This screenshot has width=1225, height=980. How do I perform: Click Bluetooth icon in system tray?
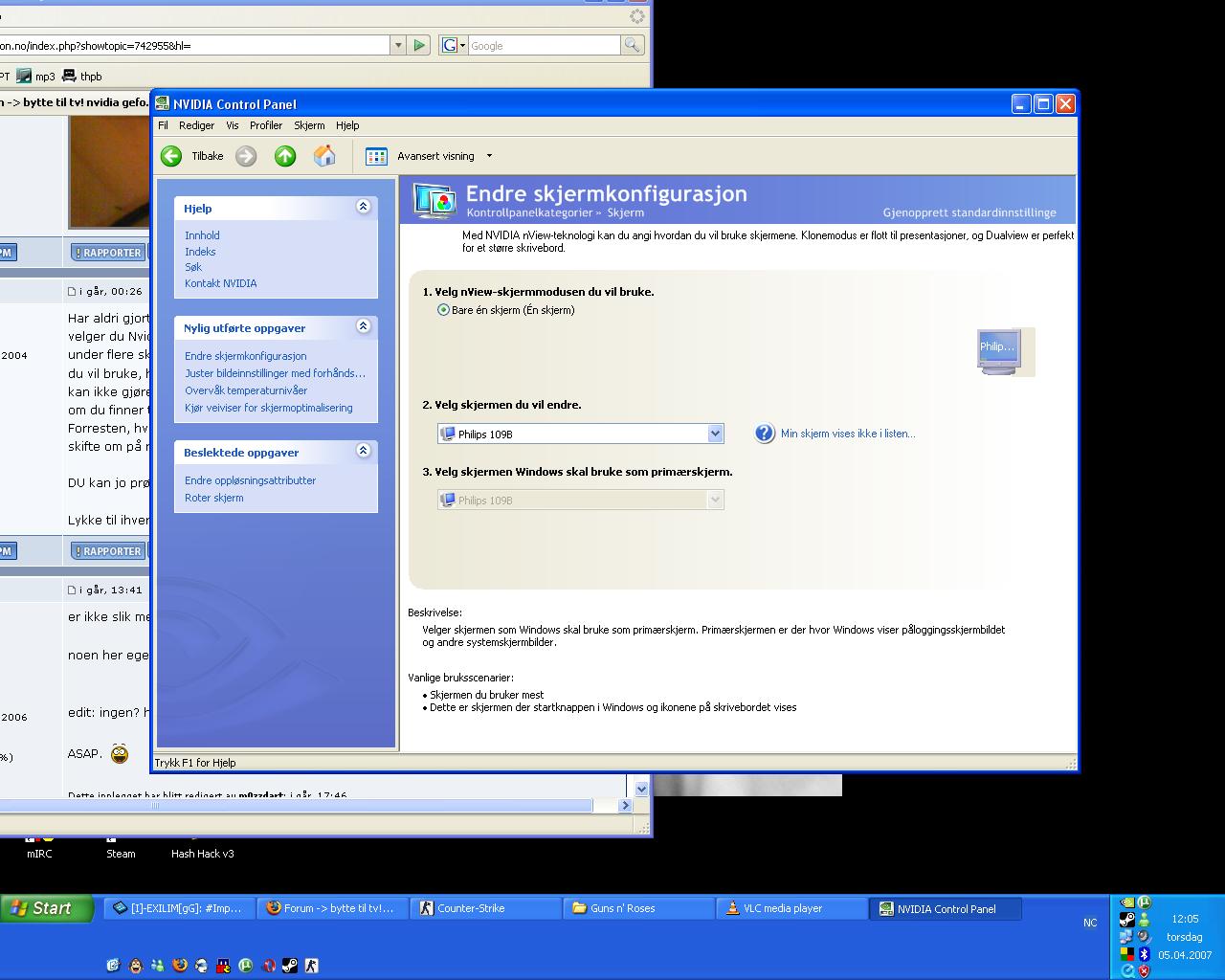click(x=1144, y=954)
